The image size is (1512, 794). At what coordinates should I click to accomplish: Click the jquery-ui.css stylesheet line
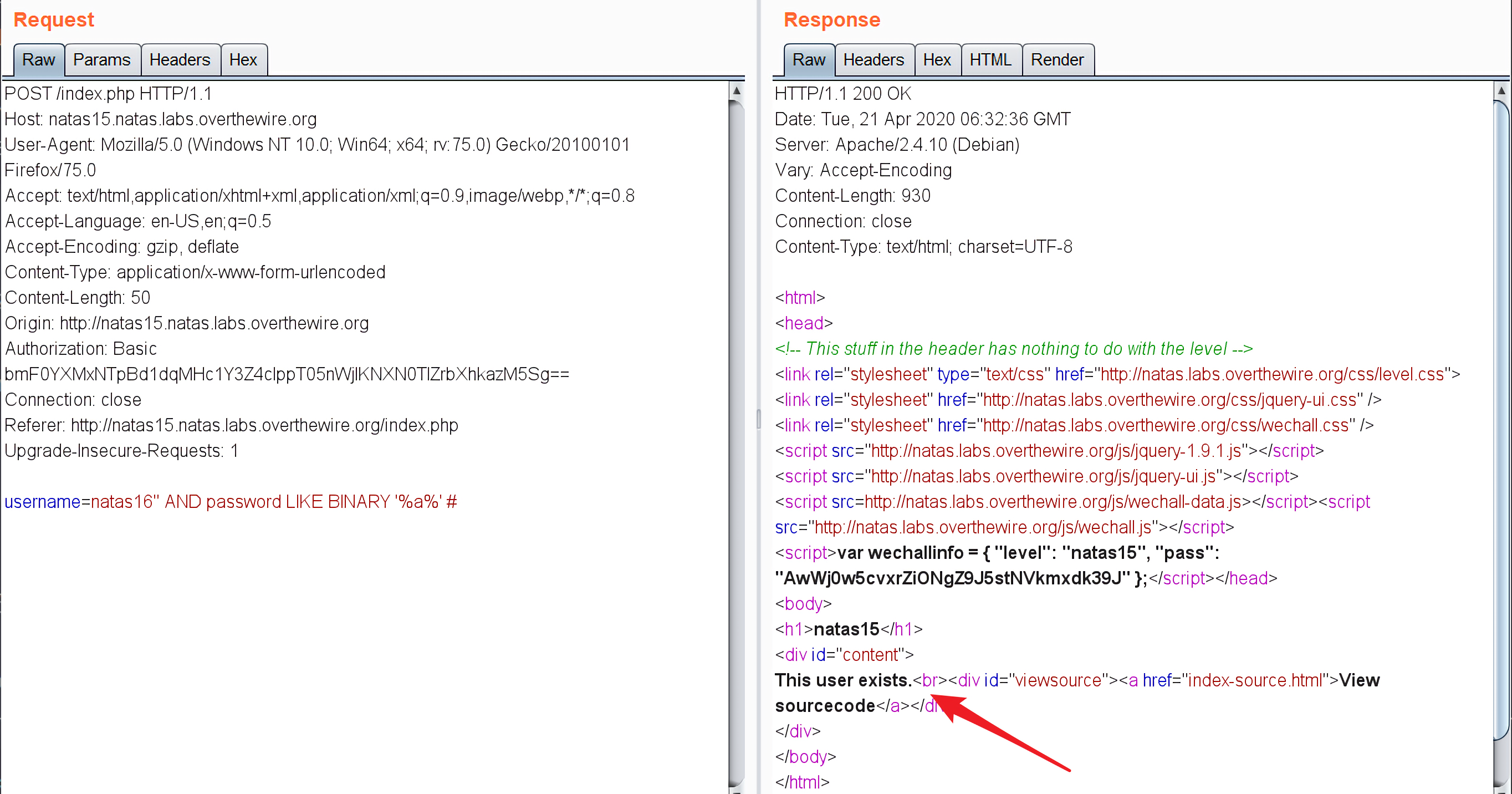[1078, 400]
